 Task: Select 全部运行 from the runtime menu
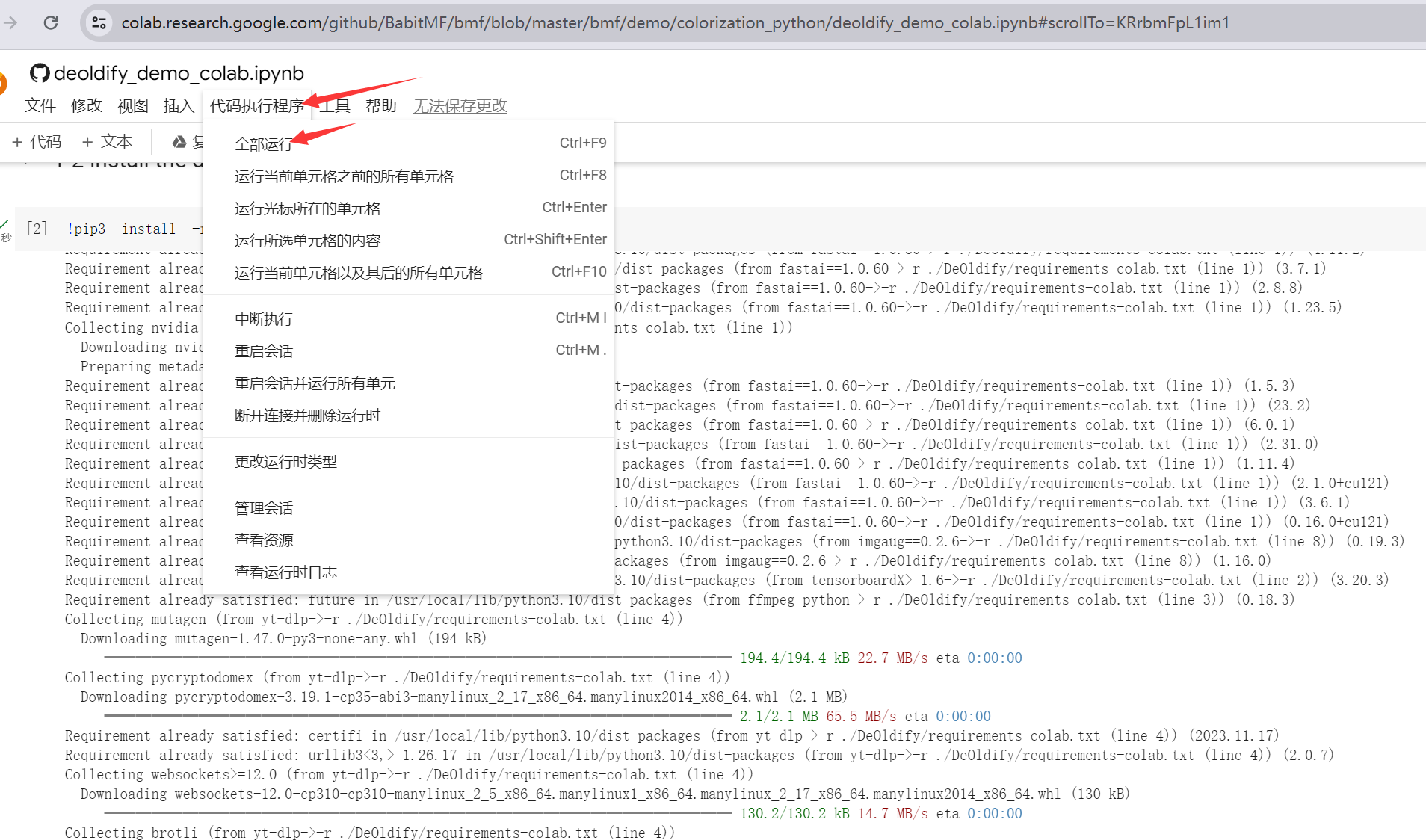click(x=408, y=143)
